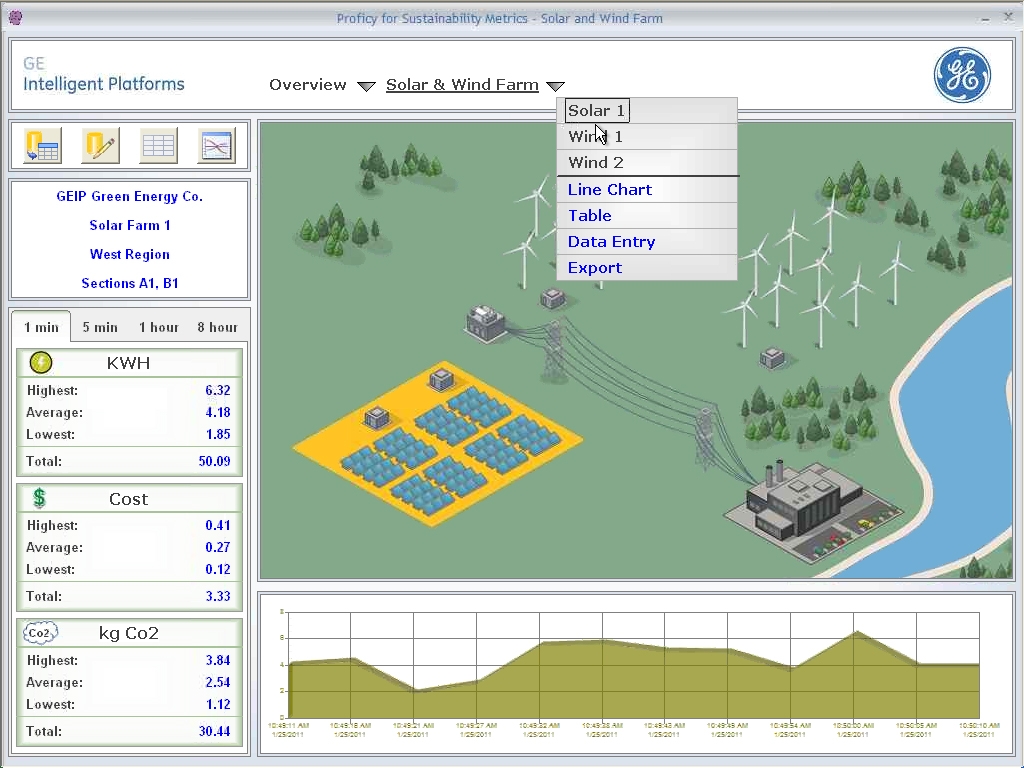Open the 1 hour tab
This screenshot has width=1024, height=768.
pos(159,327)
